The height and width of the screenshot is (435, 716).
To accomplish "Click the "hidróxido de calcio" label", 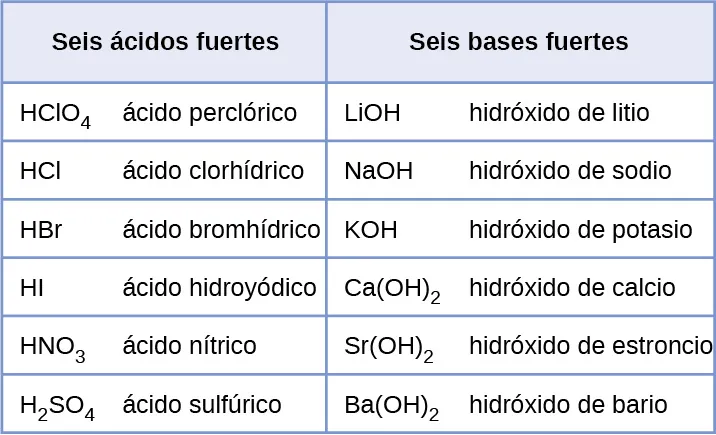I will (x=572, y=288).
